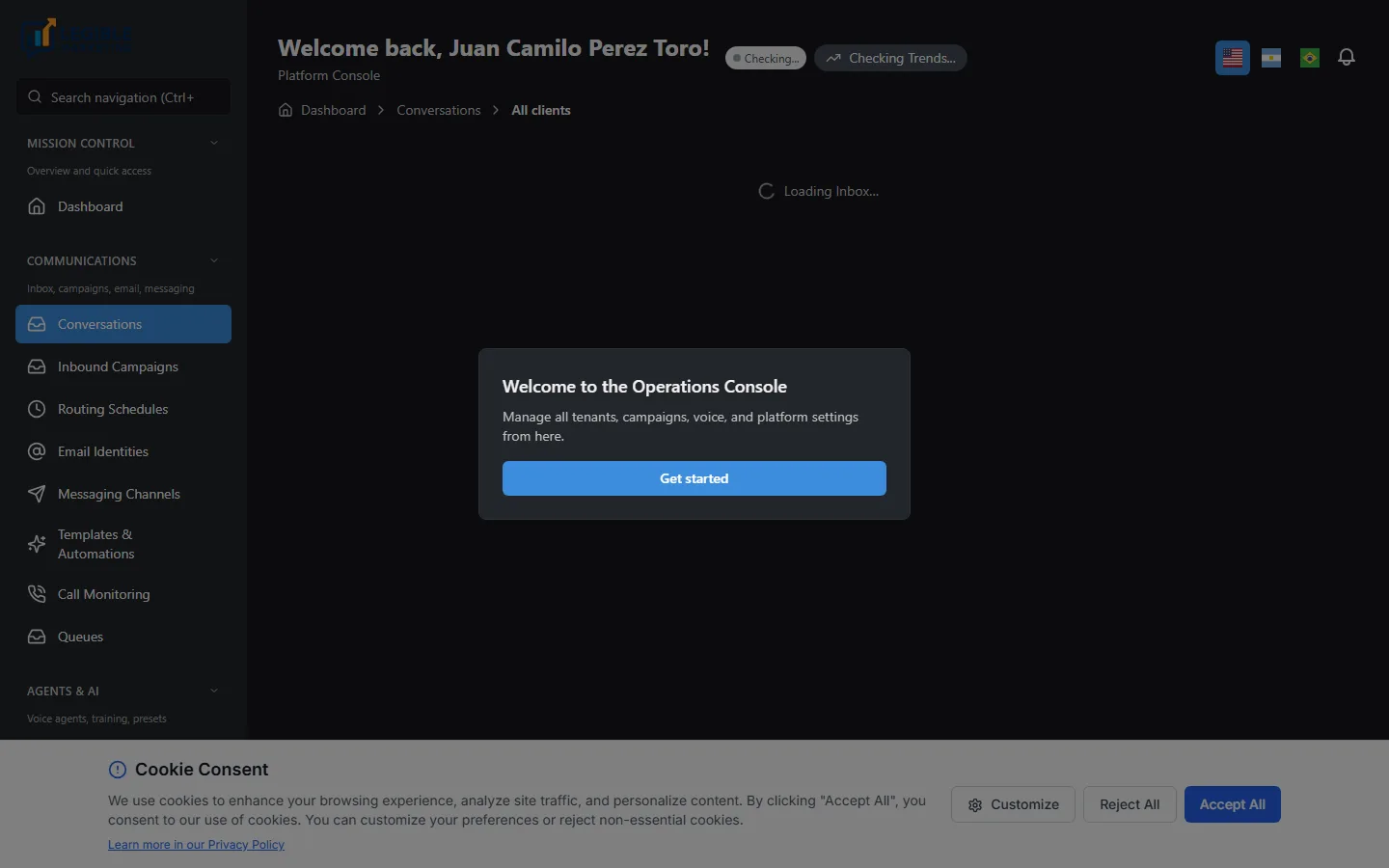Click the Dashboard breadcrumb link

pos(333,110)
